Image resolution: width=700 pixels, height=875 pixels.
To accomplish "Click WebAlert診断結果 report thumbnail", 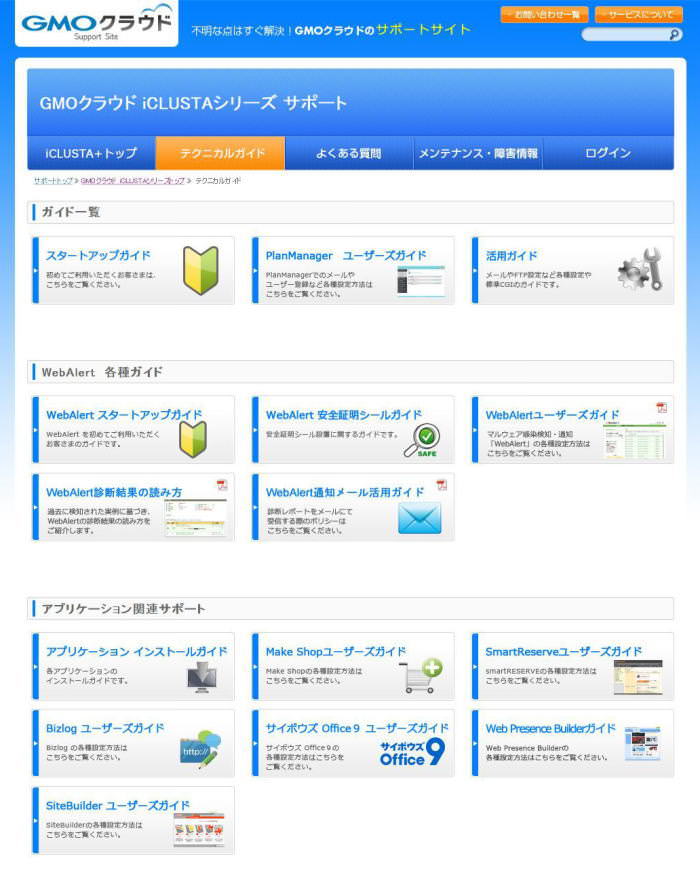I will (x=195, y=518).
